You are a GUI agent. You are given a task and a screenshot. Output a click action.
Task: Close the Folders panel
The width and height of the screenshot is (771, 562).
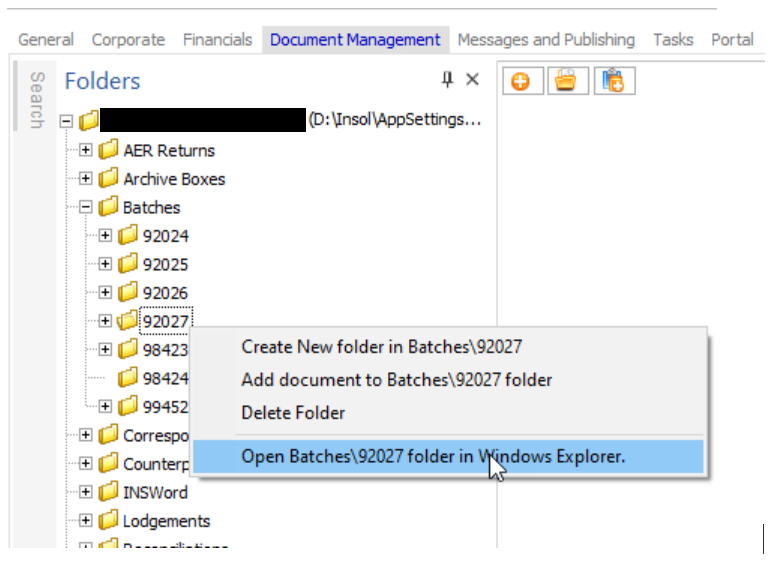tap(473, 80)
